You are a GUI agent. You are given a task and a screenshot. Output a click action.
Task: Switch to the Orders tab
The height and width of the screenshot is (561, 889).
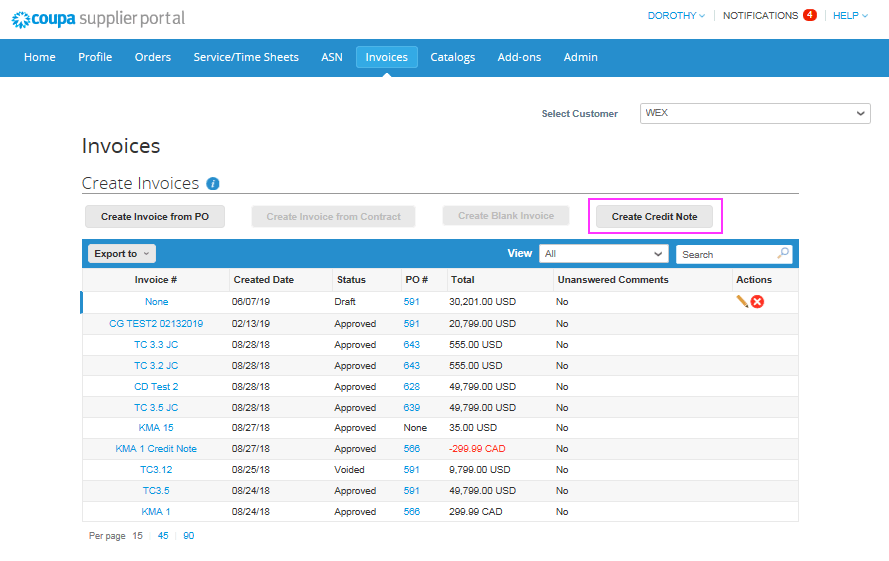pos(153,57)
